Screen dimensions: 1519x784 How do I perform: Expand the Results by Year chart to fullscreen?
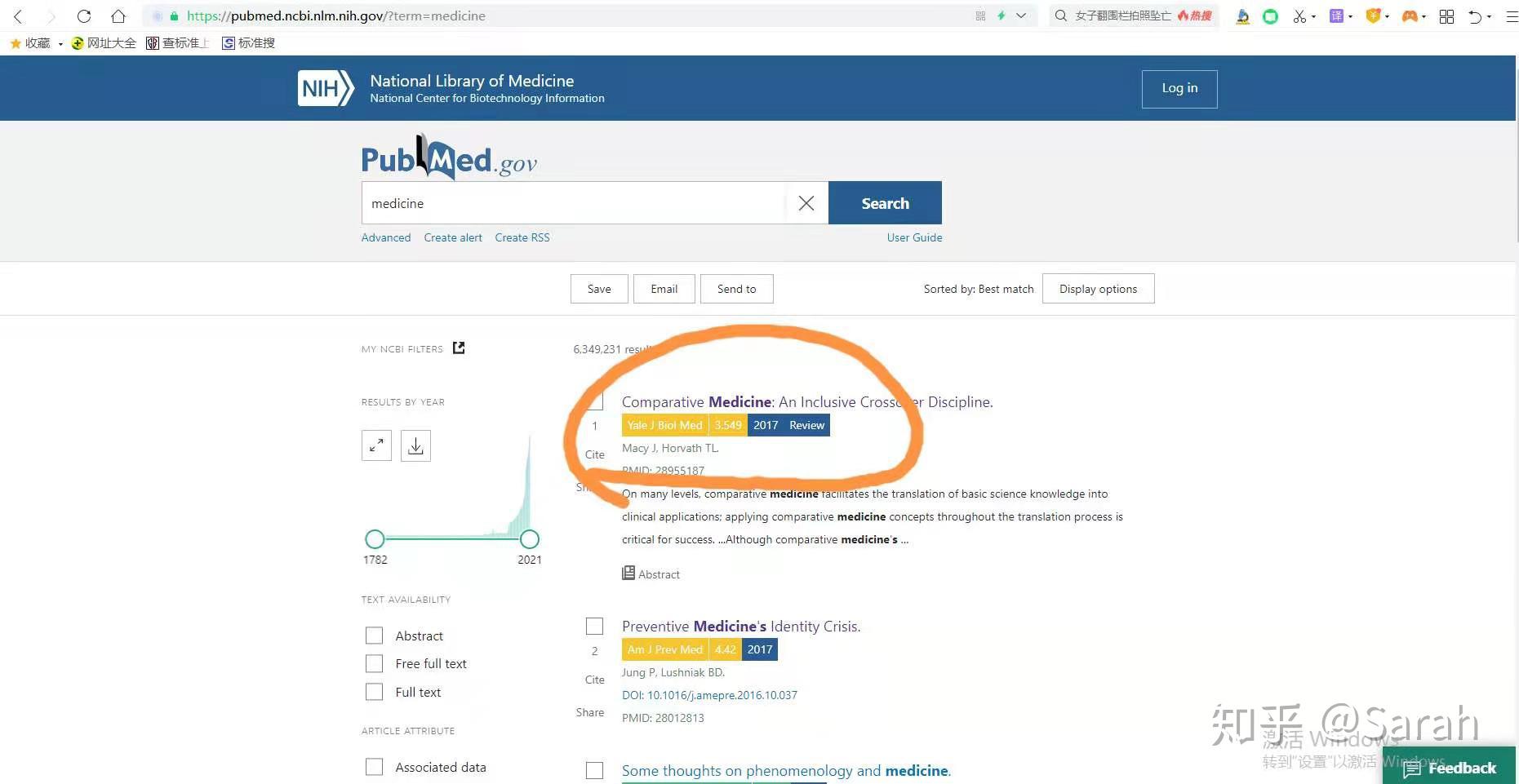pyautogui.click(x=375, y=445)
